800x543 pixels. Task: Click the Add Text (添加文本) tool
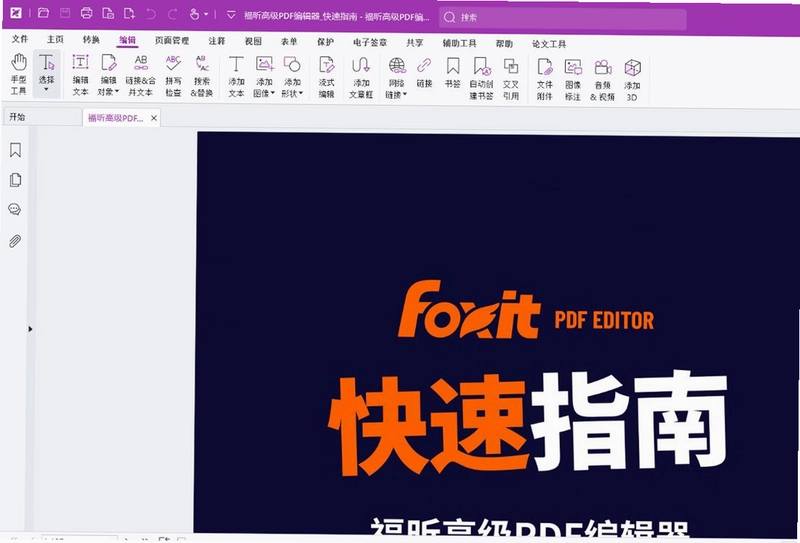pyautogui.click(x=236, y=77)
